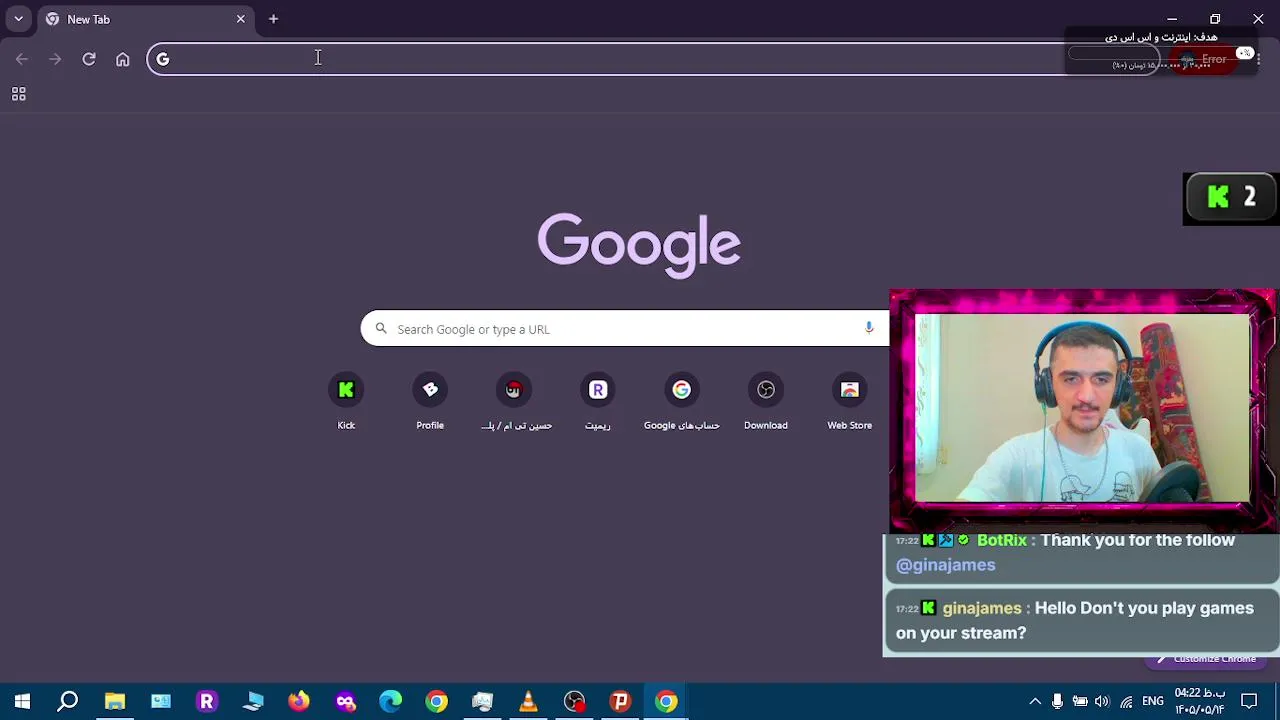
Task: Expand the tab search dropdown arrow
Action: pyautogui.click(x=18, y=19)
